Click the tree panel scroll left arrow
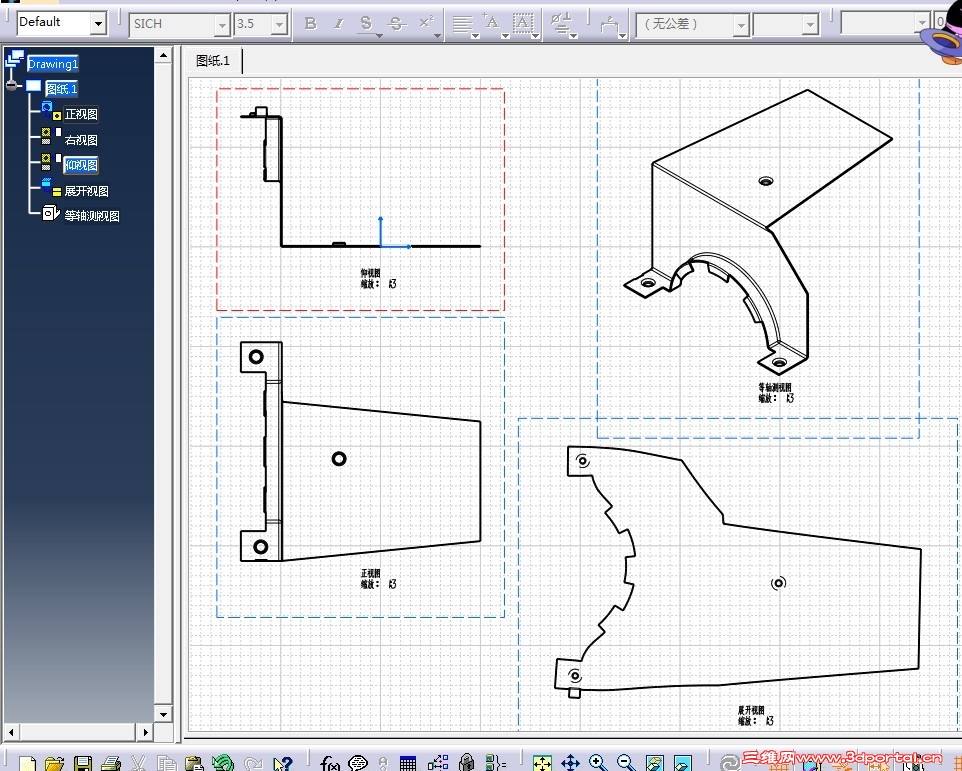This screenshot has width=962, height=771. [x=10, y=732]
